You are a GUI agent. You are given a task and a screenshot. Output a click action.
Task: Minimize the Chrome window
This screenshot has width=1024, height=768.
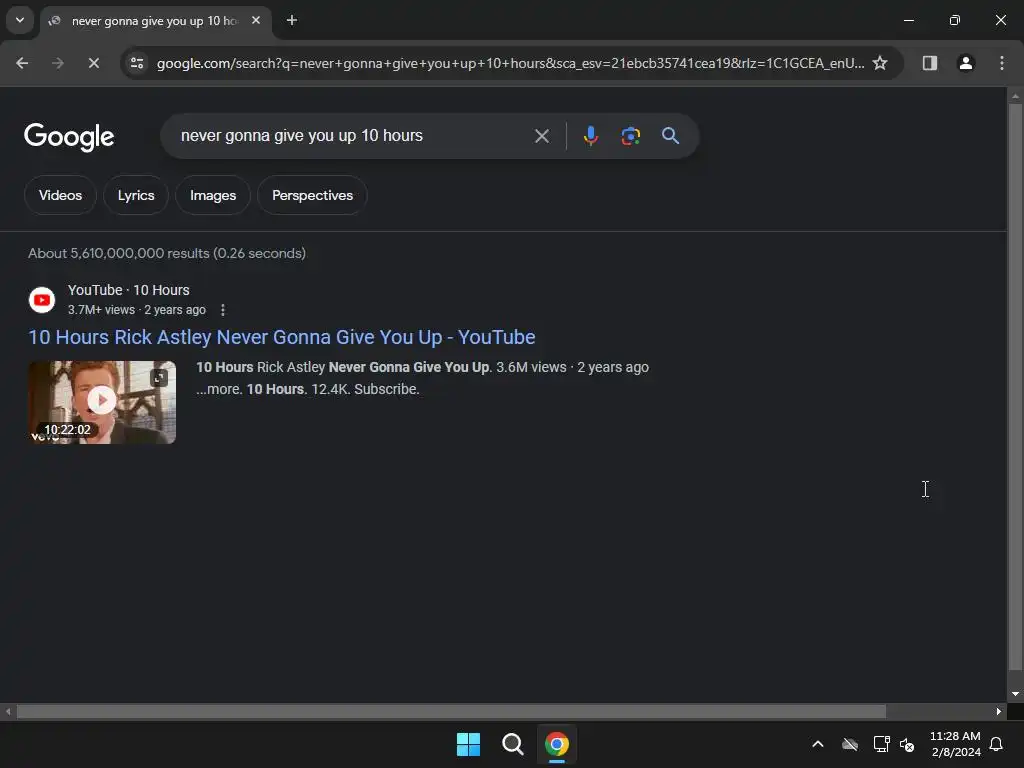(x=908, y=20)
